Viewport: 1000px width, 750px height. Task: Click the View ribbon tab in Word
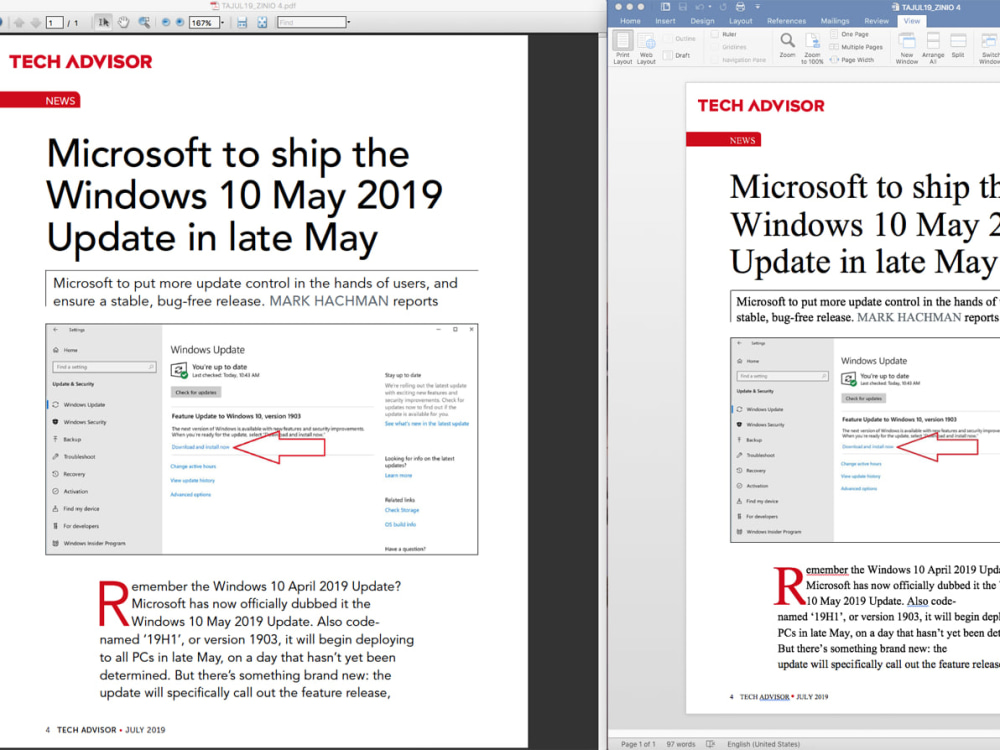click(912, 21)
